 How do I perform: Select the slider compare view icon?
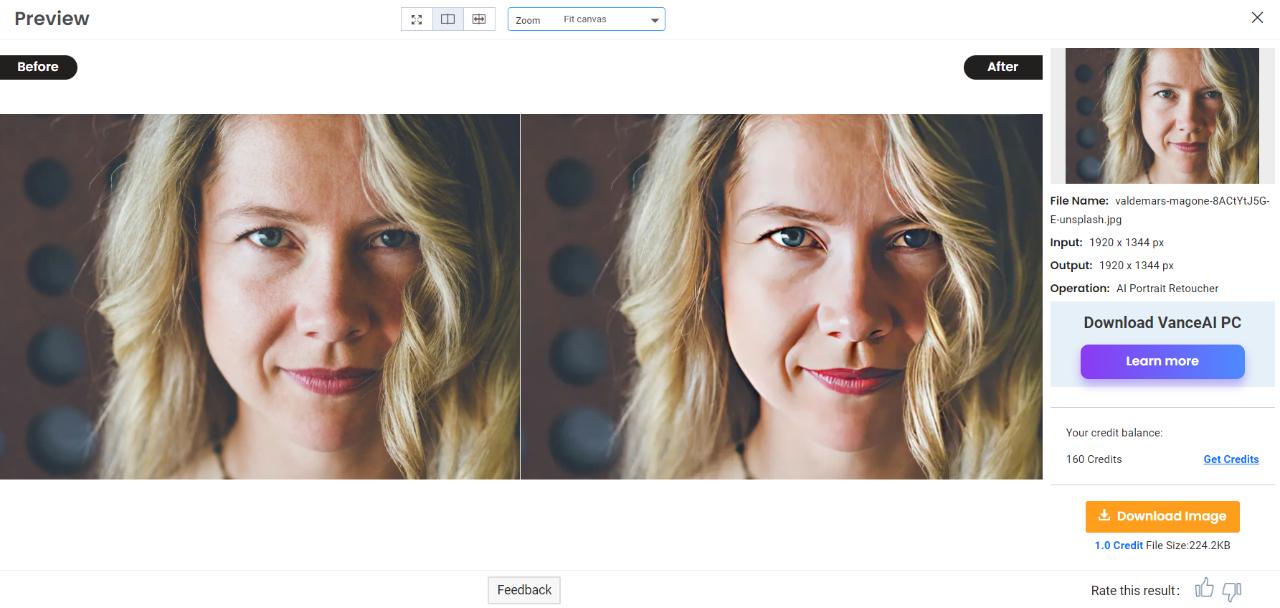[479, 19]
